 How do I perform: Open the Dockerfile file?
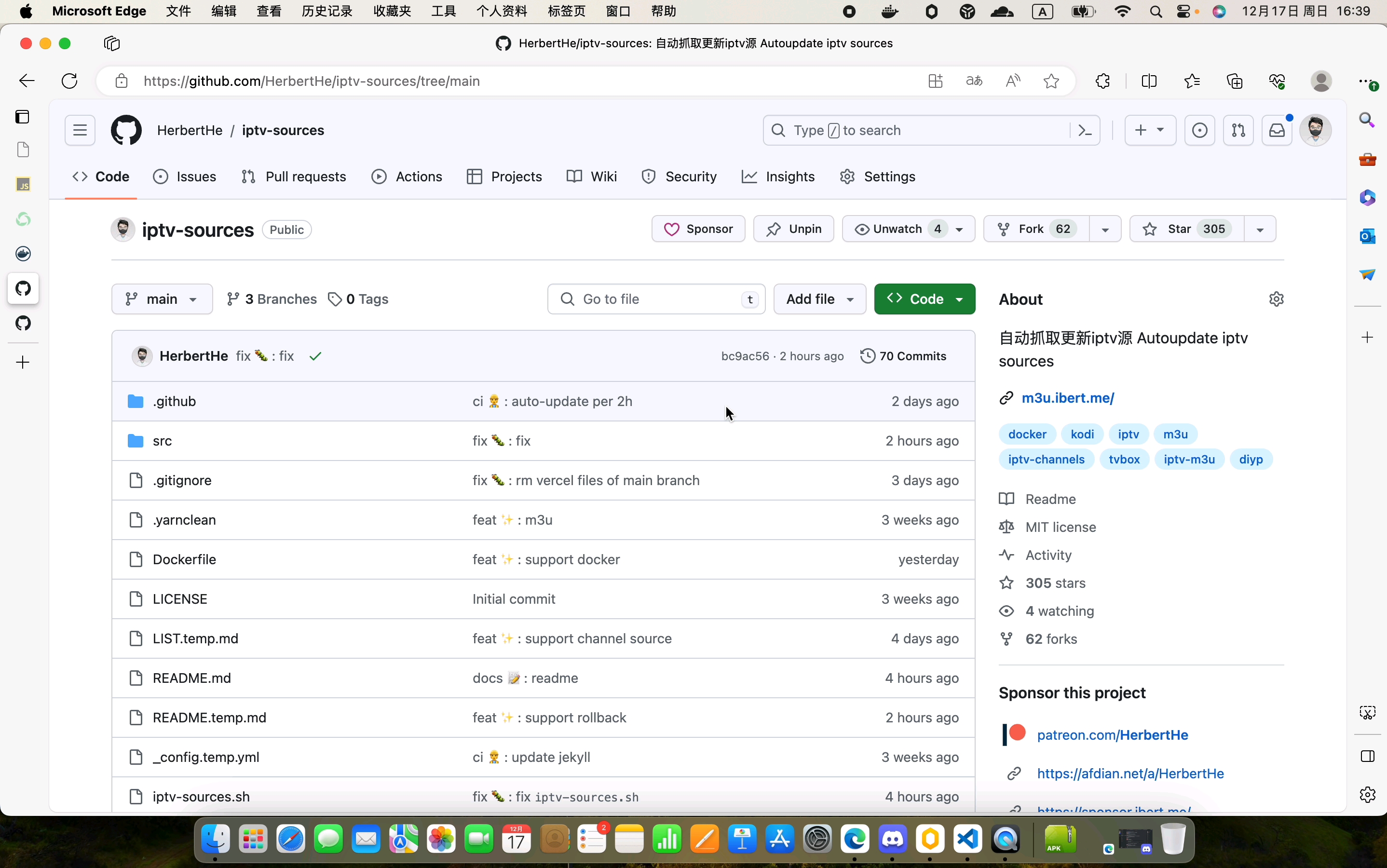[x=184, y=560]
